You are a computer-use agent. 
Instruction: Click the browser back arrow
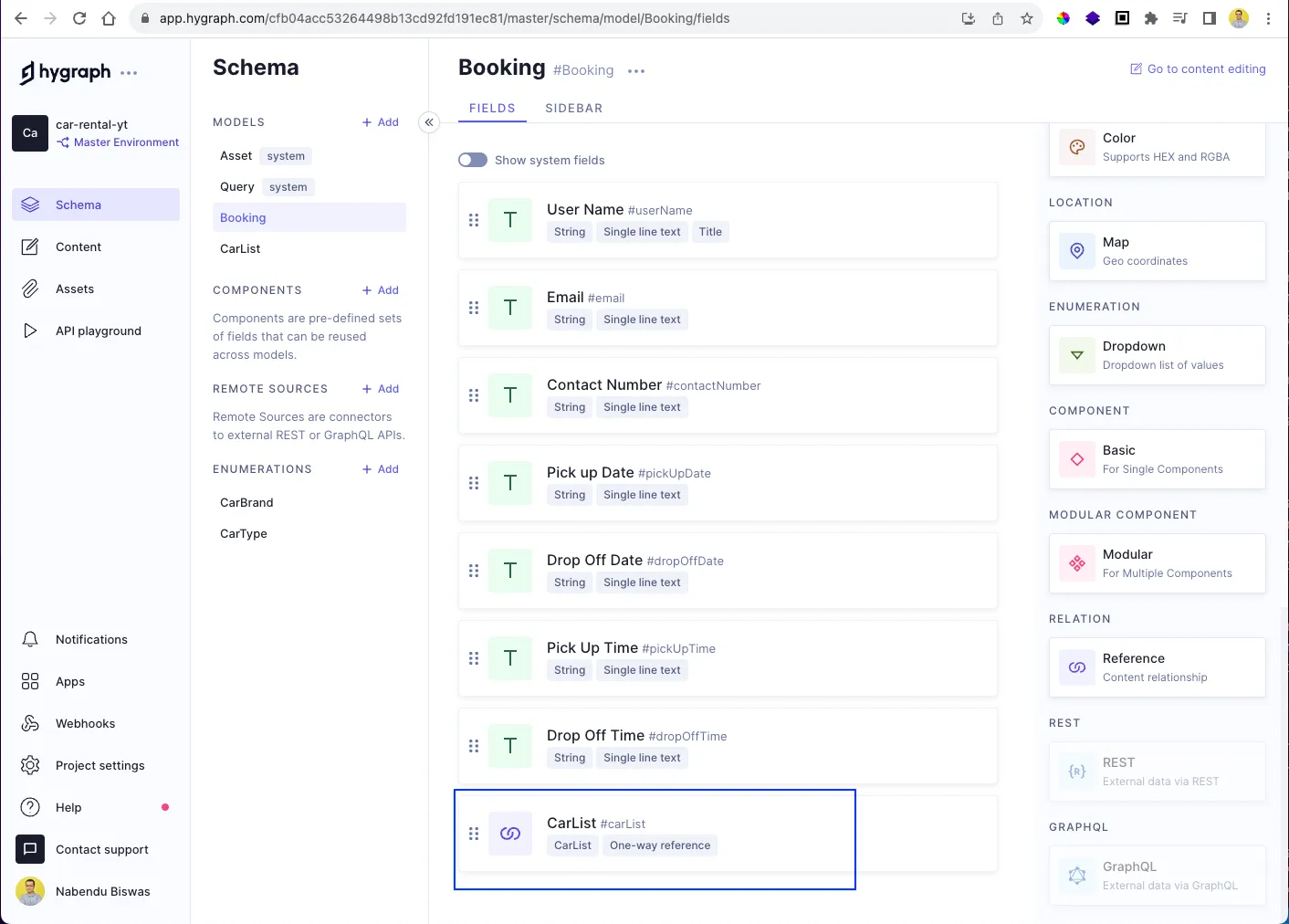tap(21, 18)
